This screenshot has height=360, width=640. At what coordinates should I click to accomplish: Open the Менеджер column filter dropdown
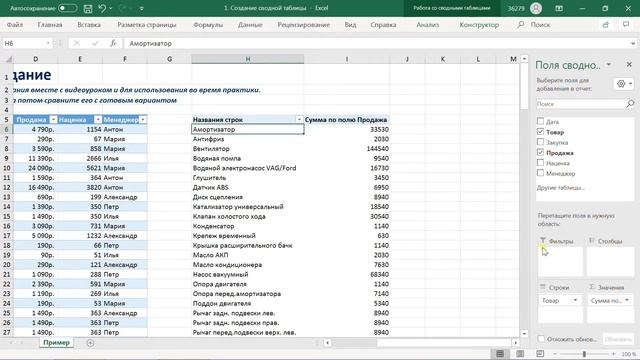click(x=143, y=120)
